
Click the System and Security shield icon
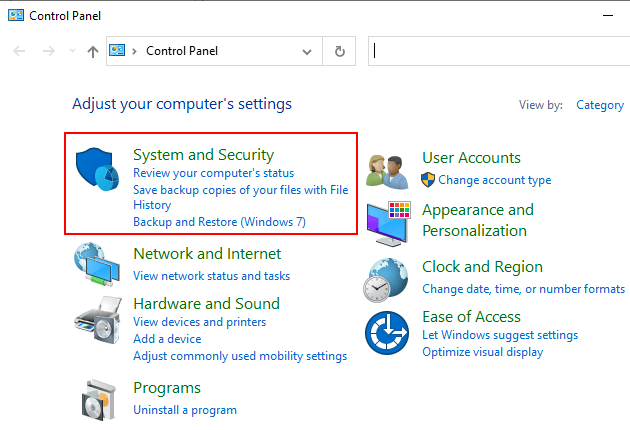click(x=97, y=169)
